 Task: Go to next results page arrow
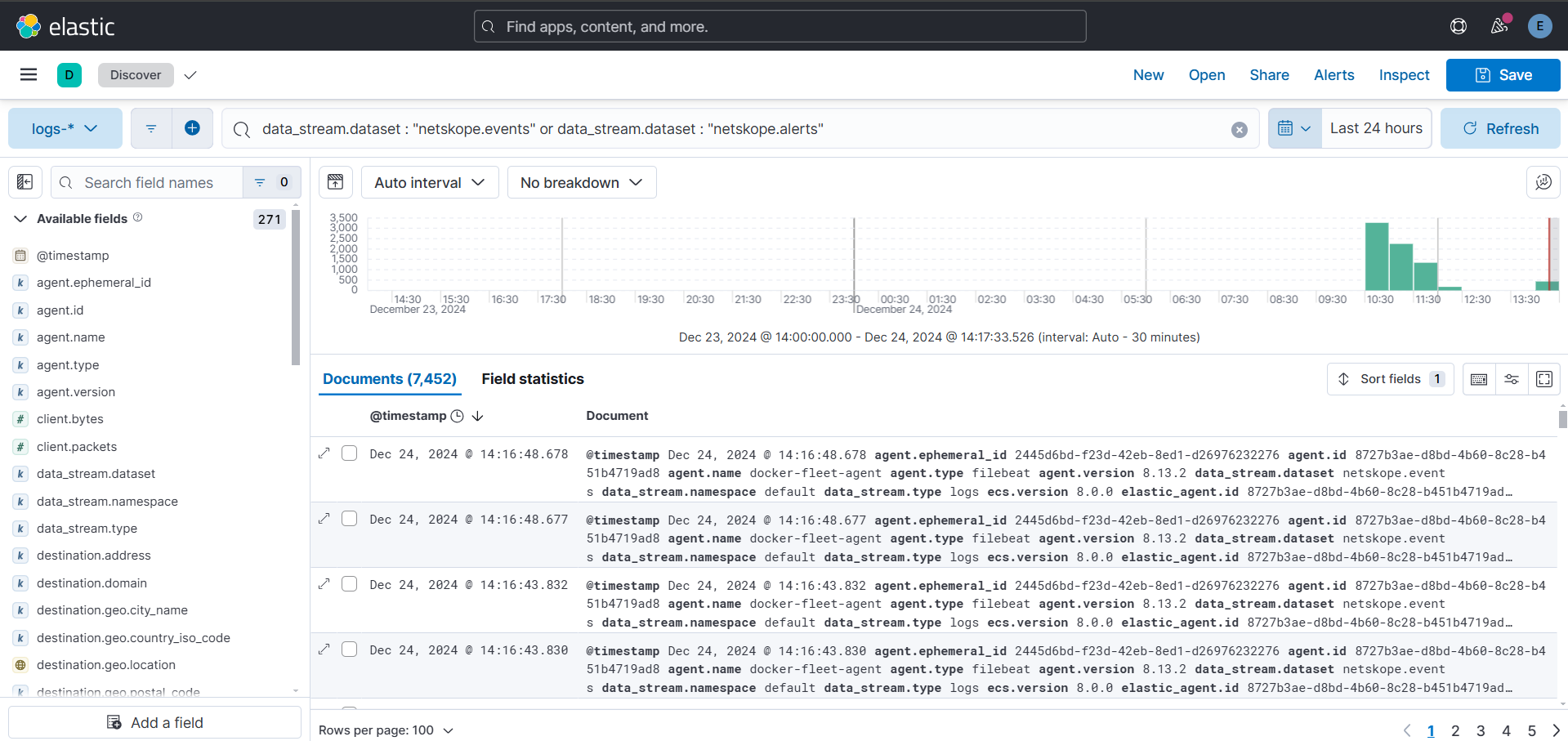point(1556,730)
